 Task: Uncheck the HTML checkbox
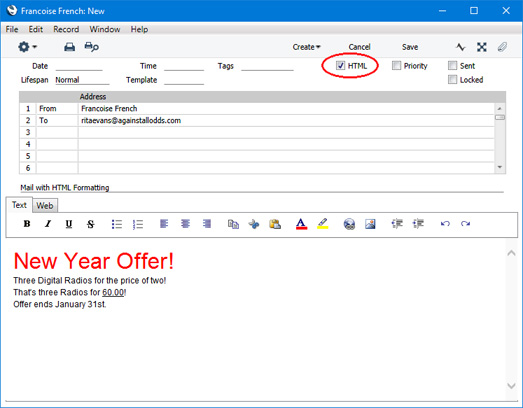coord(340,66)
